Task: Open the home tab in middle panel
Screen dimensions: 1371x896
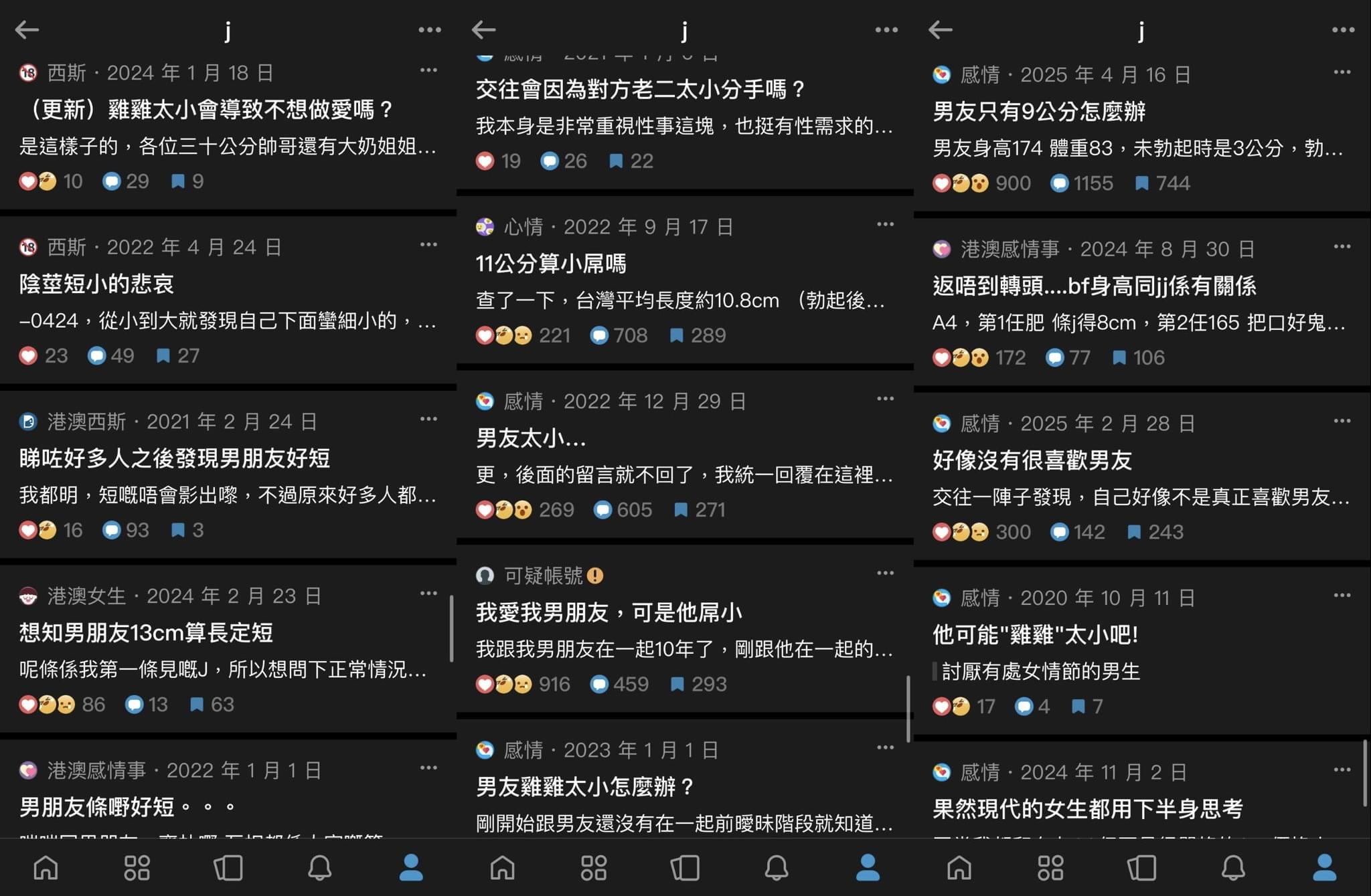Action: click(x=503, y=868)
